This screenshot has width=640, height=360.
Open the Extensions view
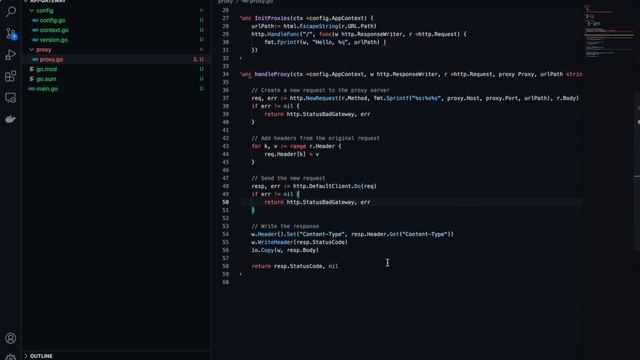tap(11, 76)
